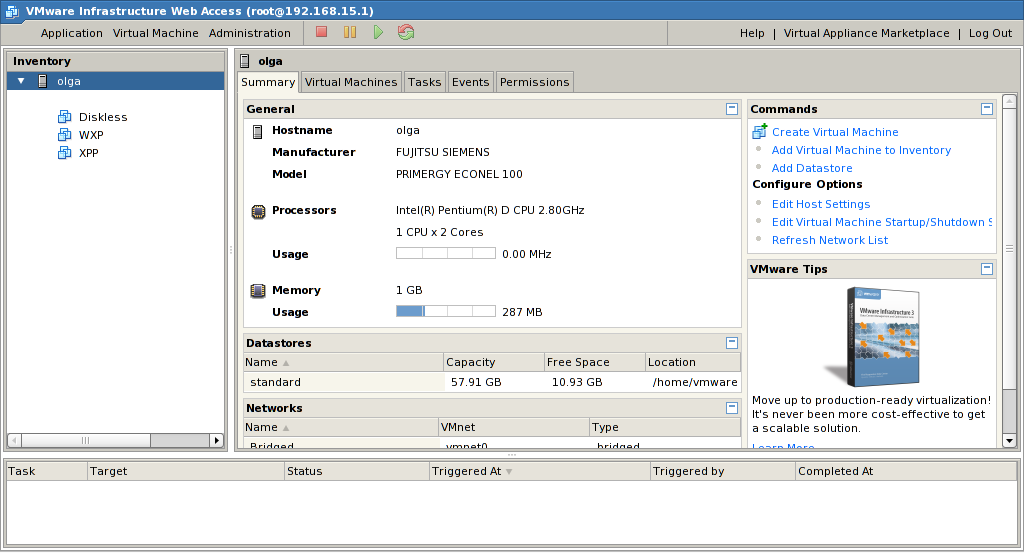Select the Summary tab
Screen dimensions: 1024x553
pyautogui.click(x=268, y=82)
